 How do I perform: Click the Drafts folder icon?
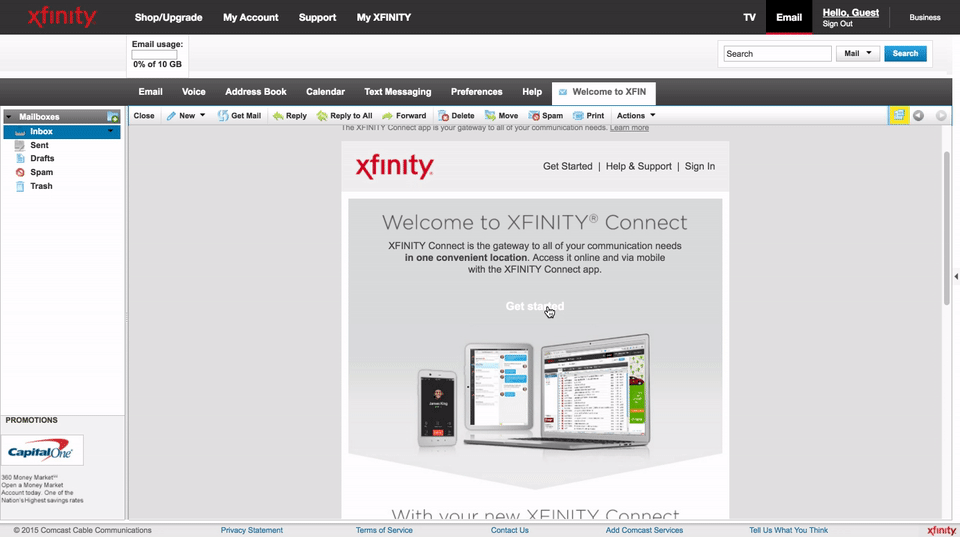point(20,159)
